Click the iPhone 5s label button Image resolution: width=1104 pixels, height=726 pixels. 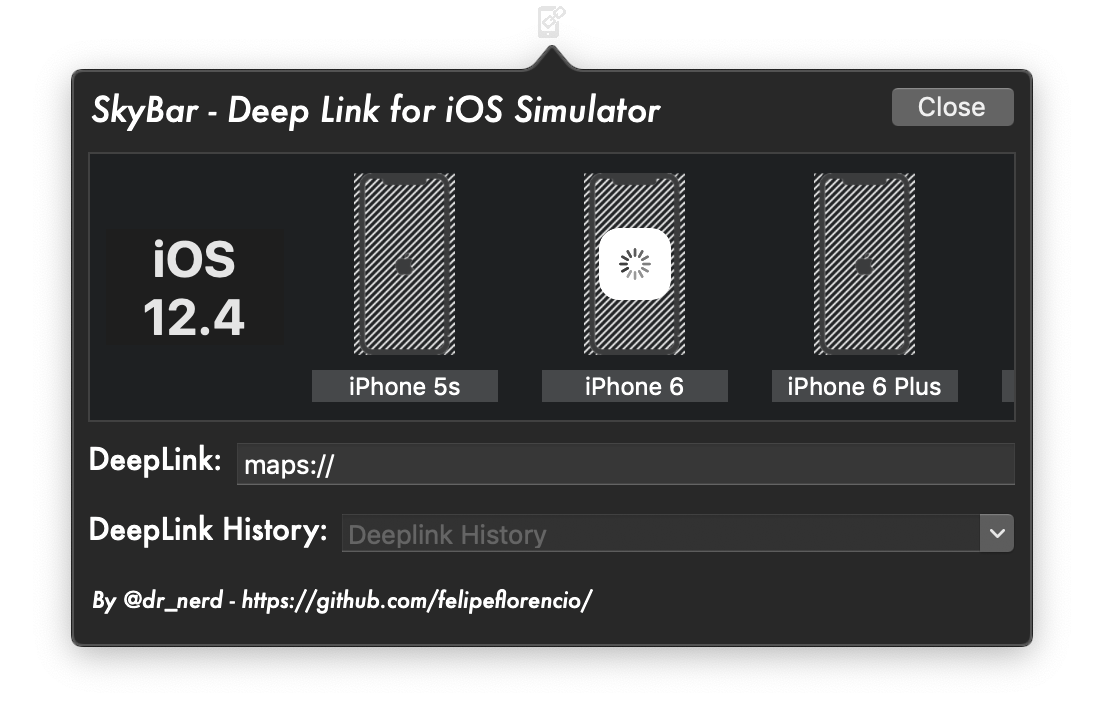(404, 387)
